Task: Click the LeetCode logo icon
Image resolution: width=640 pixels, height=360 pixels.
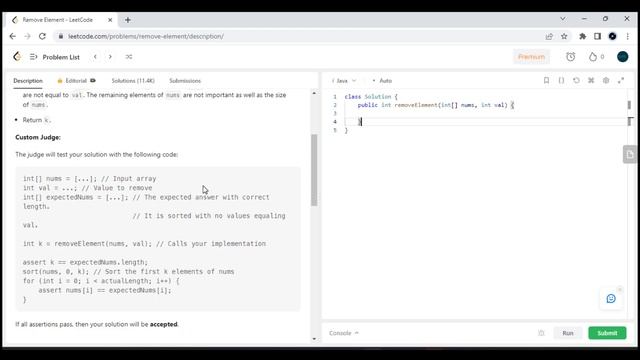Action: click(17, 57)
